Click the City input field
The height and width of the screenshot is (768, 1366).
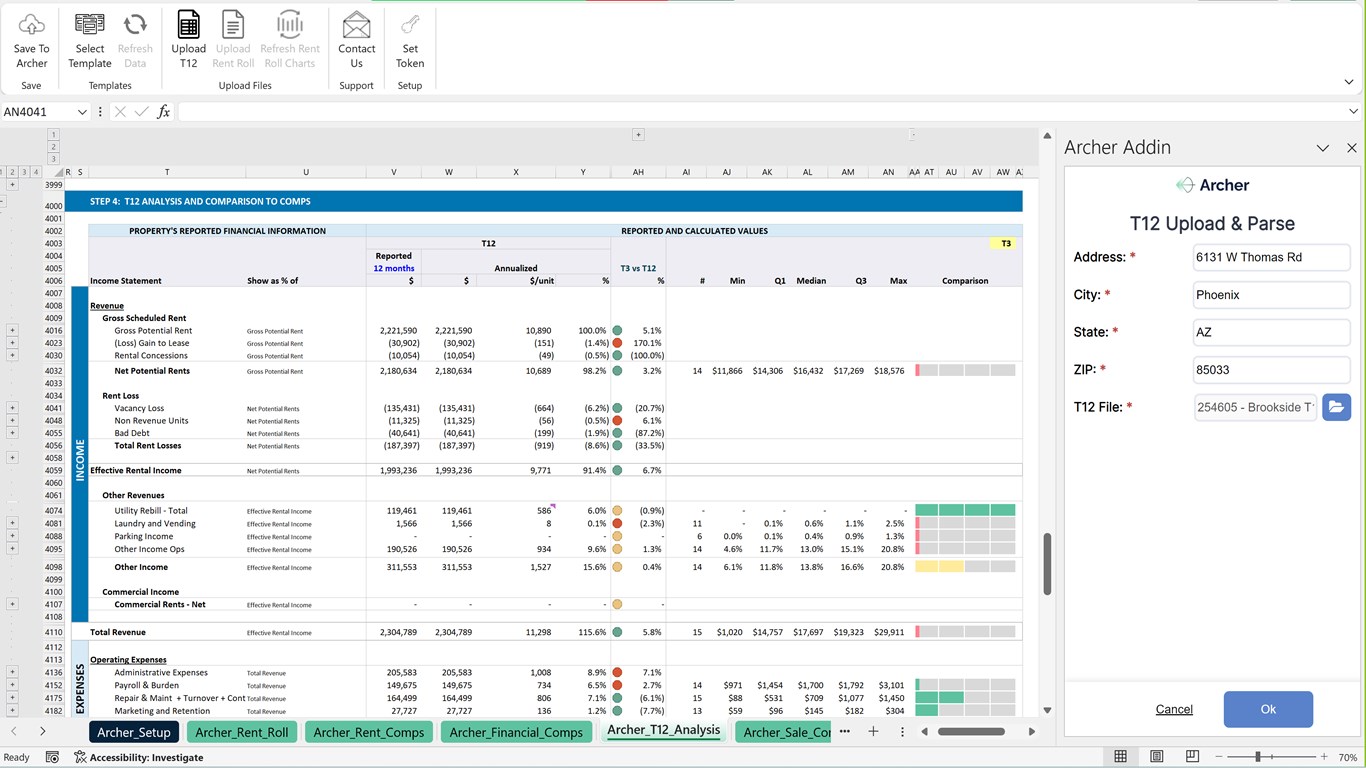point(1272,295)
